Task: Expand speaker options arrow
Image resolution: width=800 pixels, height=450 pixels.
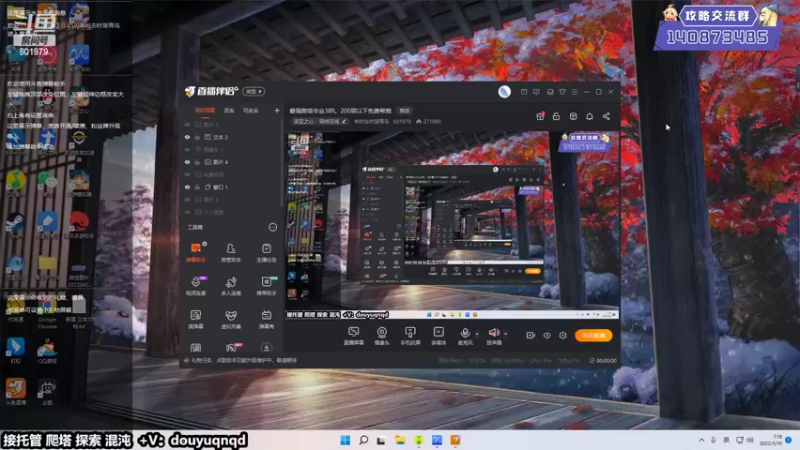Action: [x=506, y=334]
